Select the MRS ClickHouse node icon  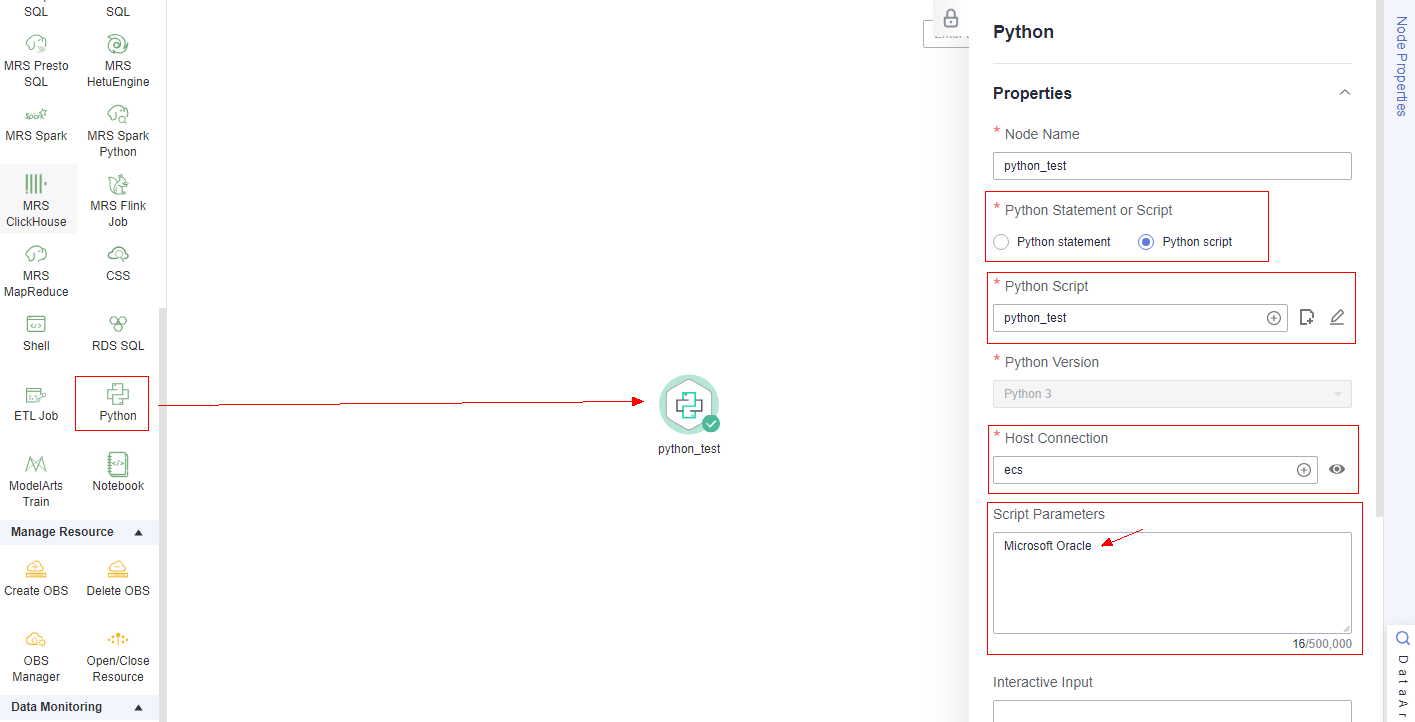[x=36, y=184]
